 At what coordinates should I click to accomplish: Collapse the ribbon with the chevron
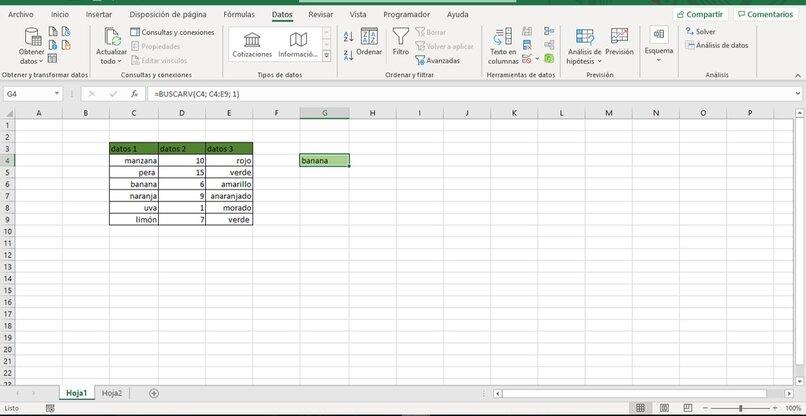[x=798, y=76]
